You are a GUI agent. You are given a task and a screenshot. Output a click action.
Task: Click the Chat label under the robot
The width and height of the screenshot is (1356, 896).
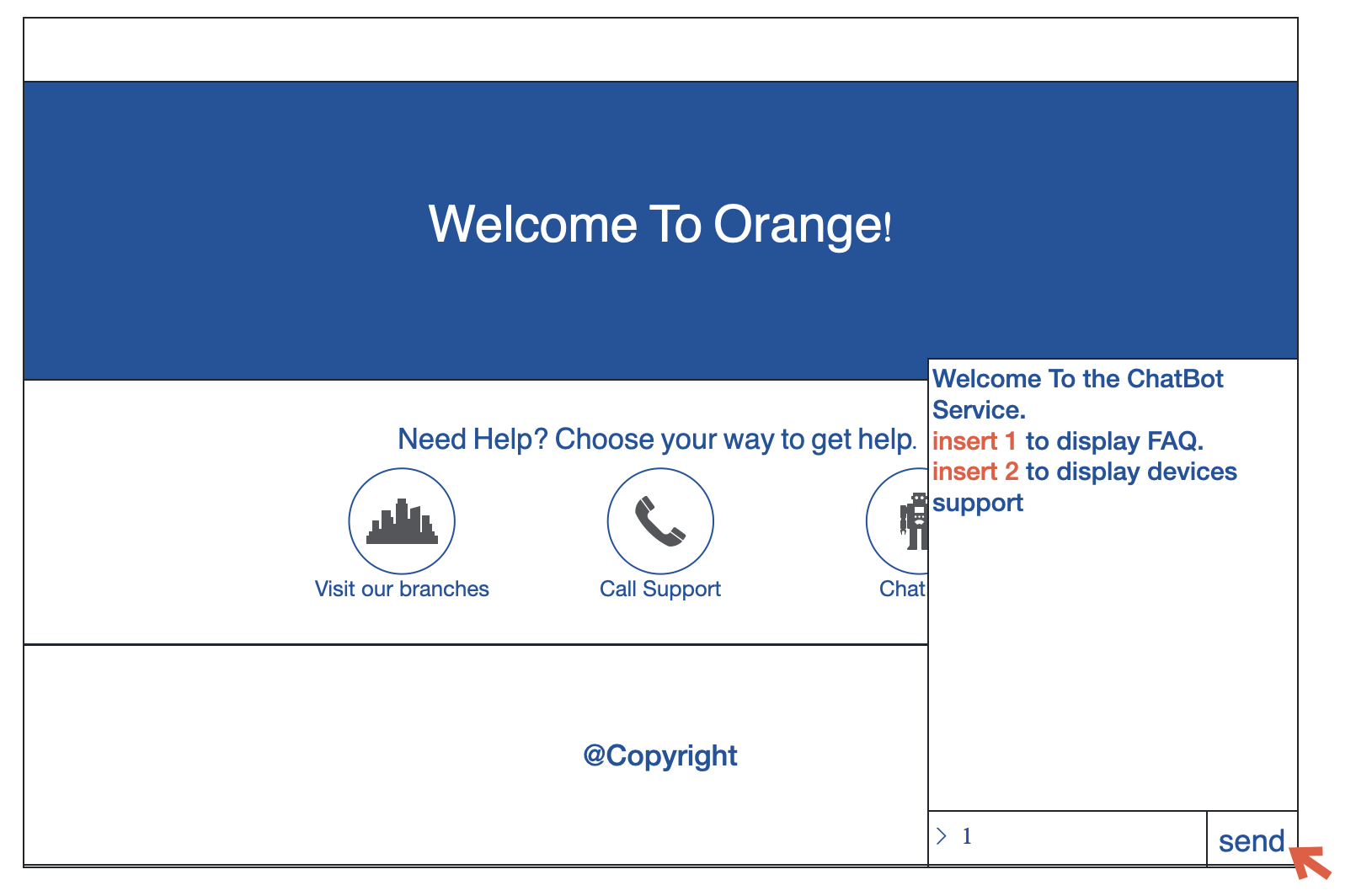(904, 589)
